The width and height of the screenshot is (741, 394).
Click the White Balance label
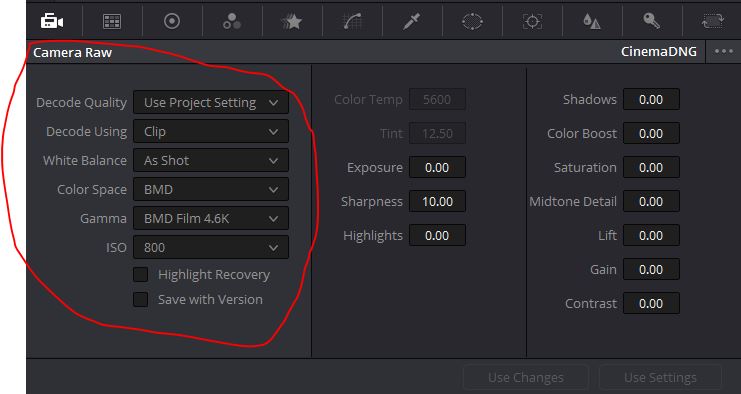85,161
